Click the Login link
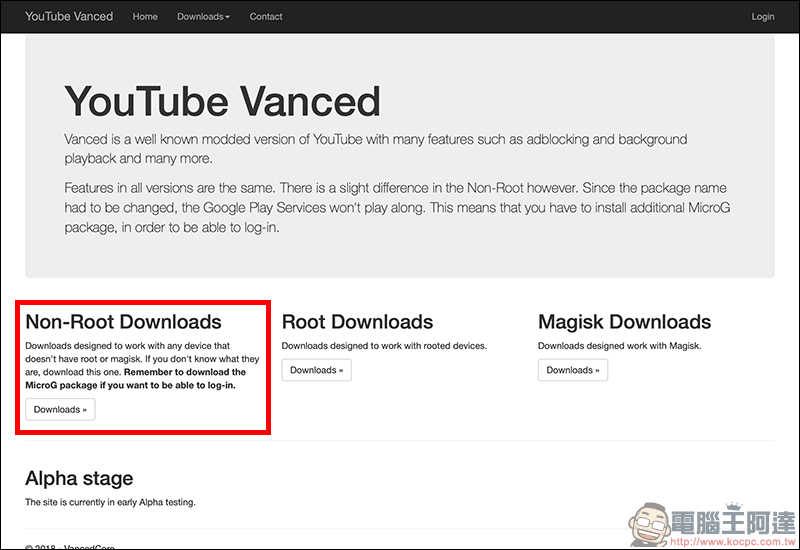 (x=763, y=16)
